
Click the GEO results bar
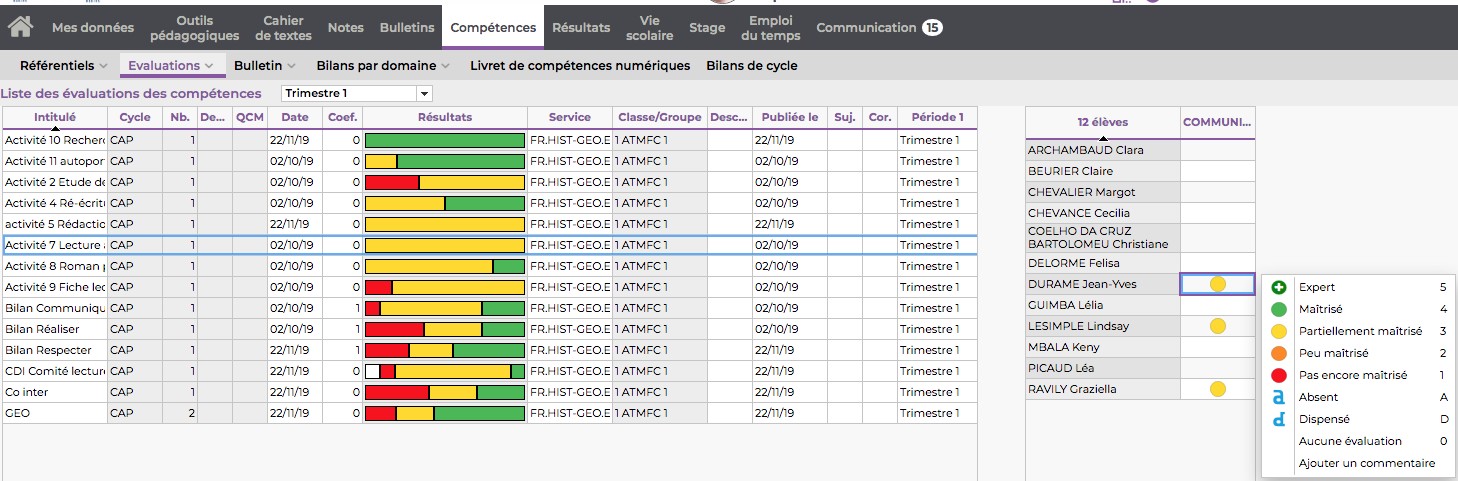tap(445, 413)
